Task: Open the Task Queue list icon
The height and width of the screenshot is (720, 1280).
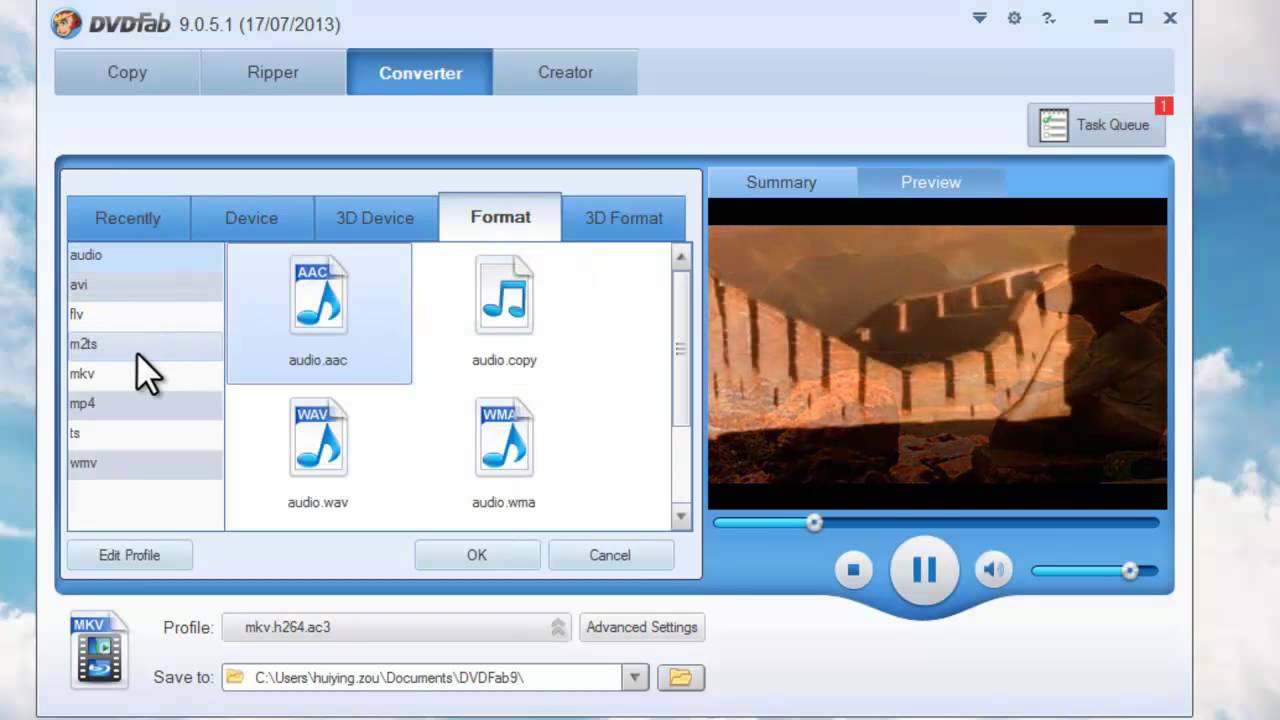Action: click(1053, 125)
